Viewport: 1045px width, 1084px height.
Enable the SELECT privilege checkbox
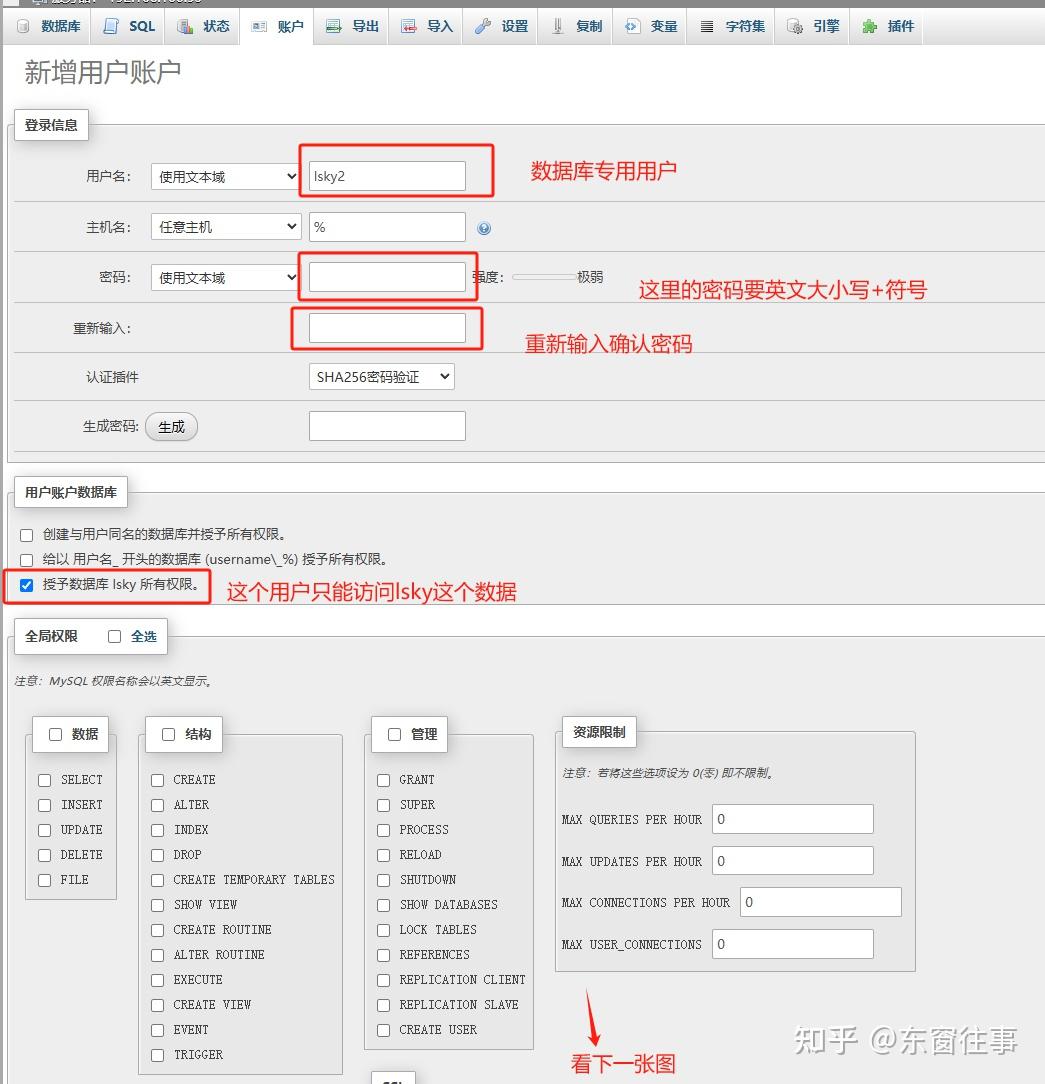[x=44, y=780]
